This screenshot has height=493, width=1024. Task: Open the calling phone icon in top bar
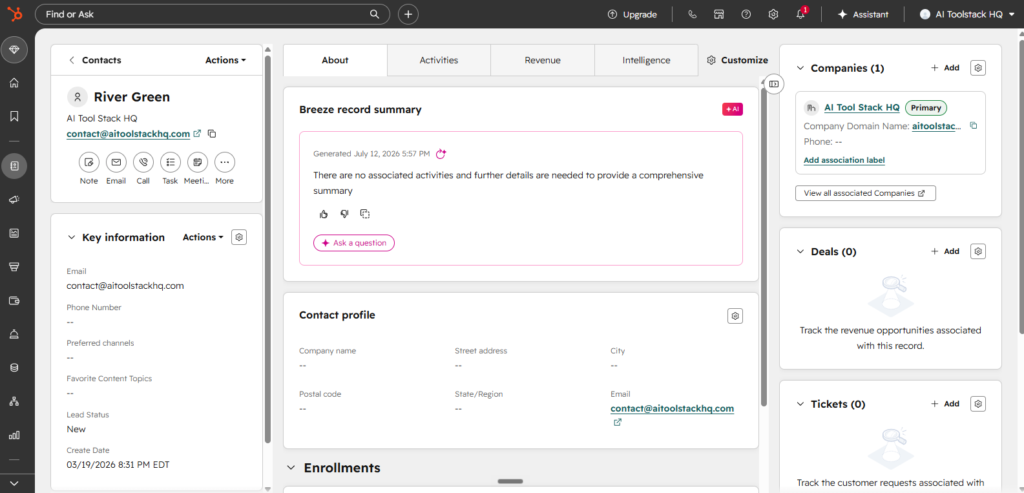pyautogui.click(x=692, y=14)
